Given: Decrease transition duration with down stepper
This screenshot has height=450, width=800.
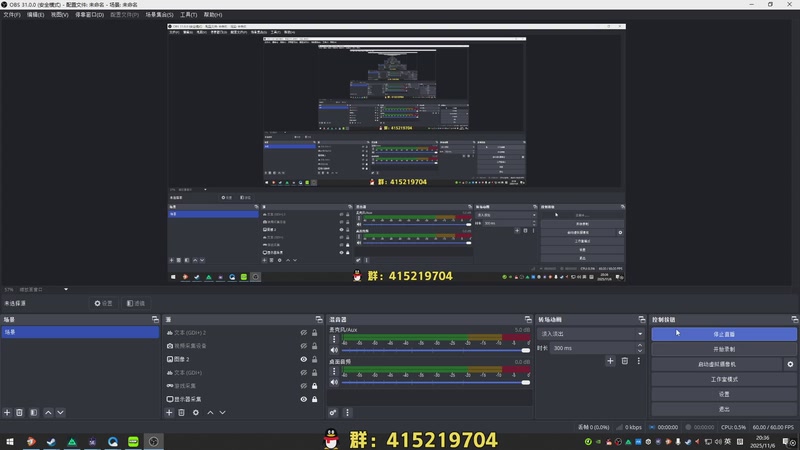Looking at the screenshot, I should click(640, 351).
